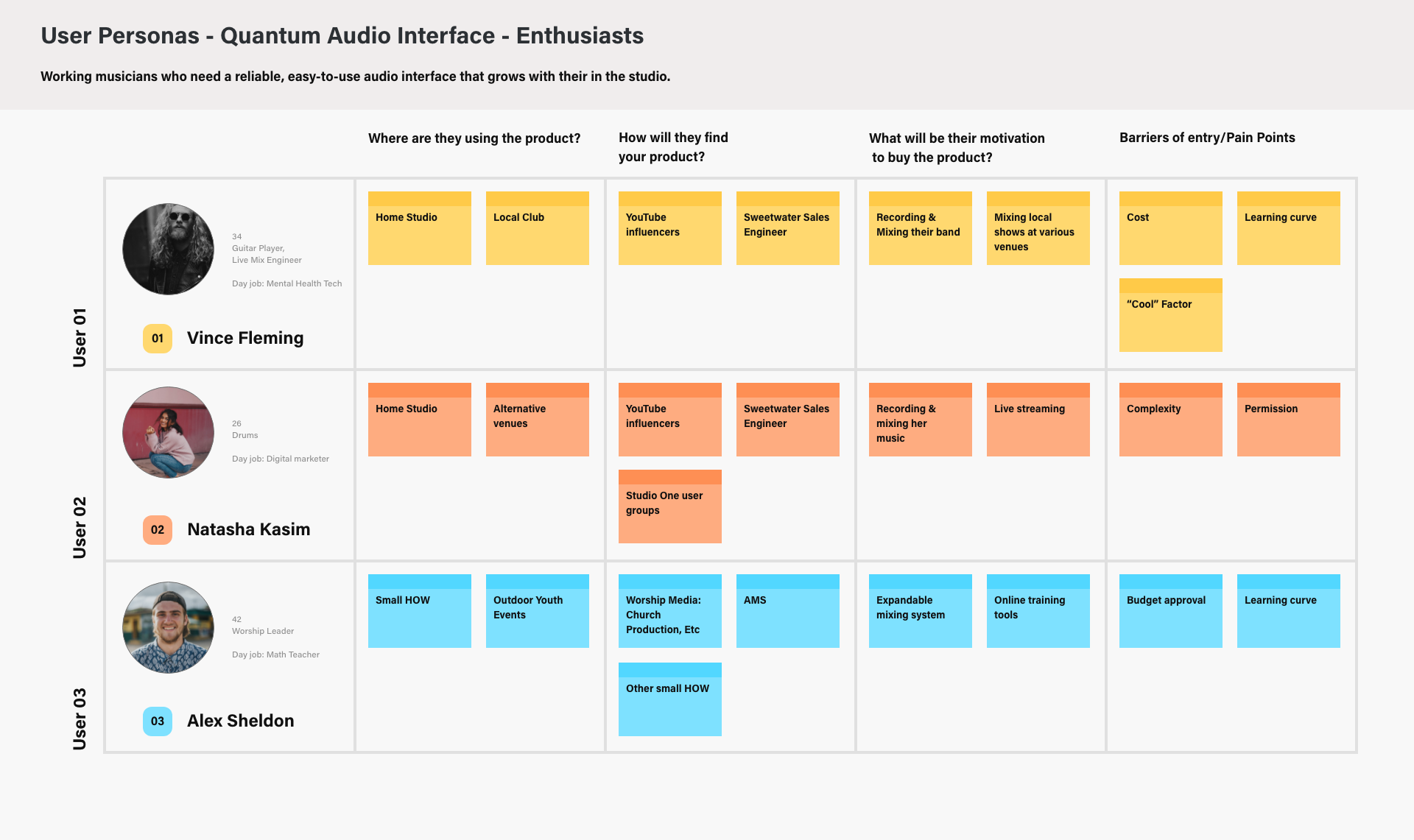Click the yellow 01 number badge
This screenshot has height=840, width=1414.
click(158, 339)
